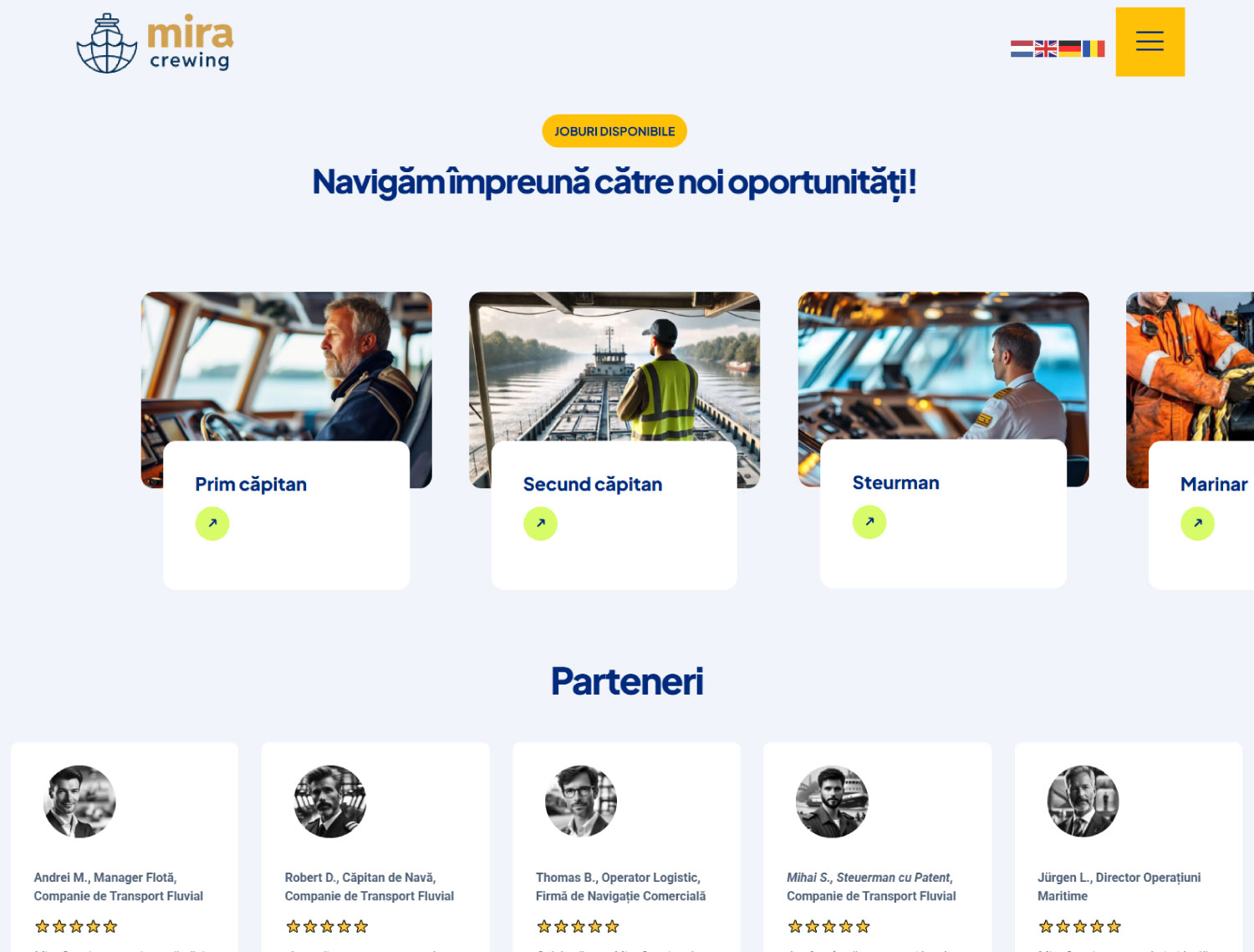Click the Steurman bridge photo
The height and width of the screenshot is (952, 1254).
click(943, 365)
